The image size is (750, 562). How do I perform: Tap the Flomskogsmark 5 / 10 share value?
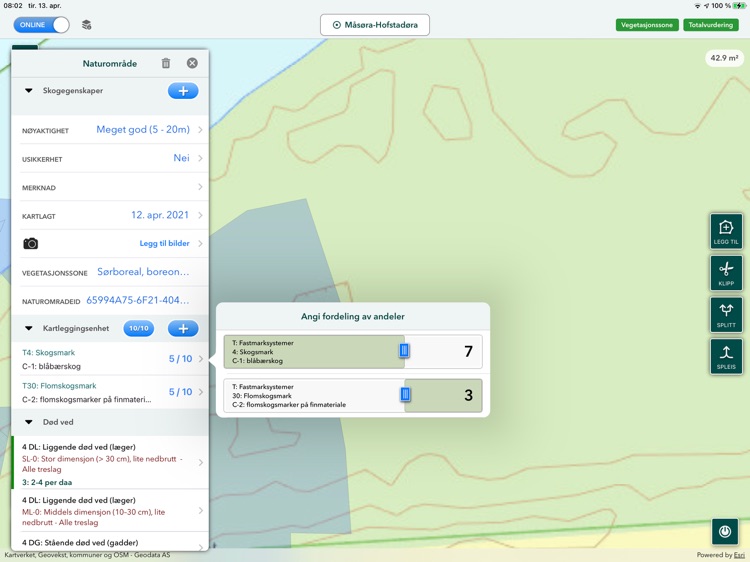(x=180, y=392)
